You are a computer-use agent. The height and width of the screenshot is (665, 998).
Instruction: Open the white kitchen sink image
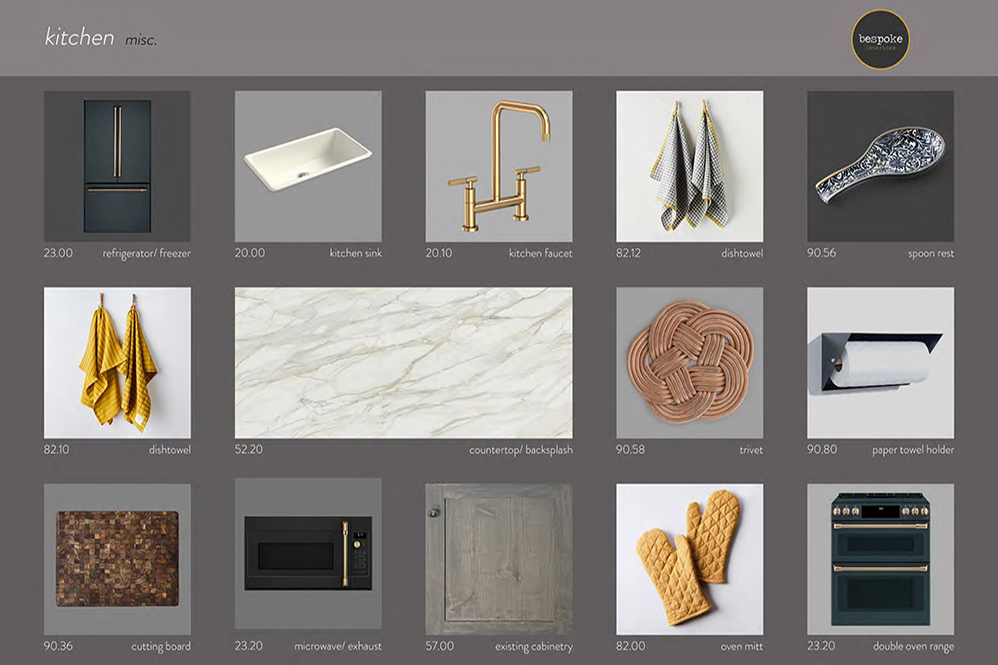pos(308,166)
